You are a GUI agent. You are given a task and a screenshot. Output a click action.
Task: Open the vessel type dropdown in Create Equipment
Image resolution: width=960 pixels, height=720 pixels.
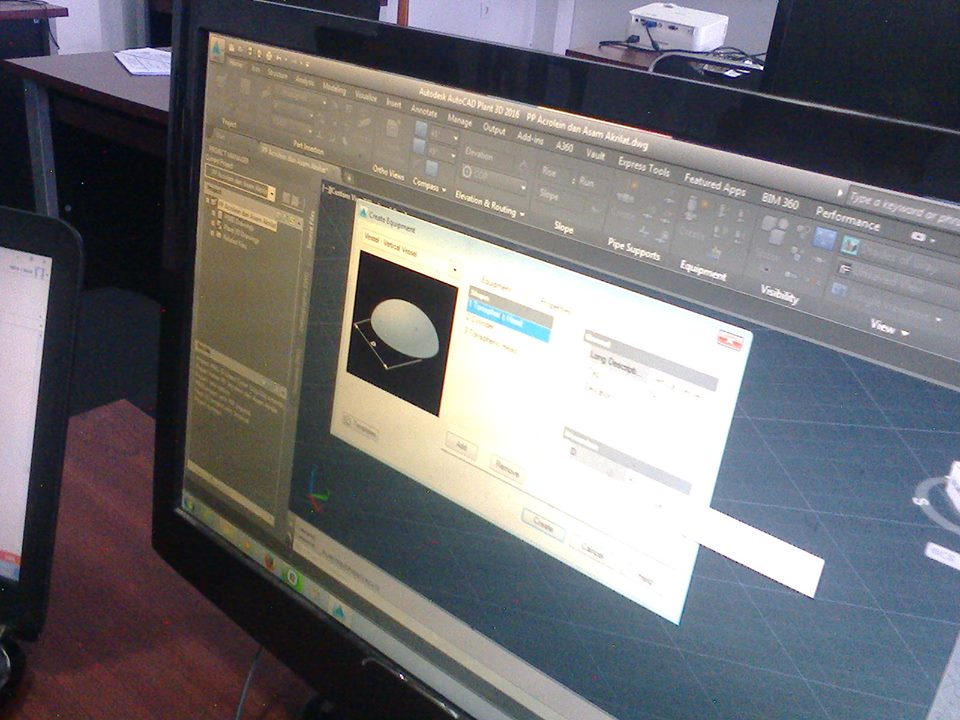[454, 268]
